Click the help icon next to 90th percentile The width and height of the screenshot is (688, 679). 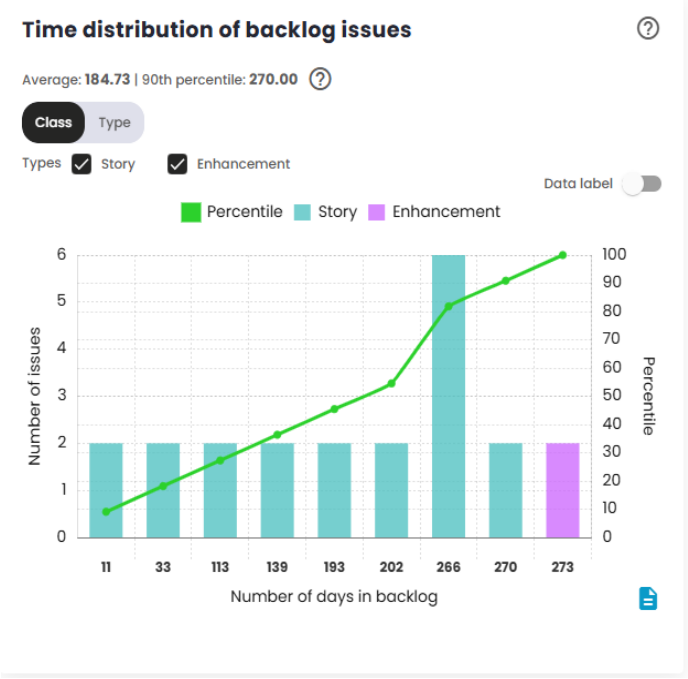coord(320,79)
